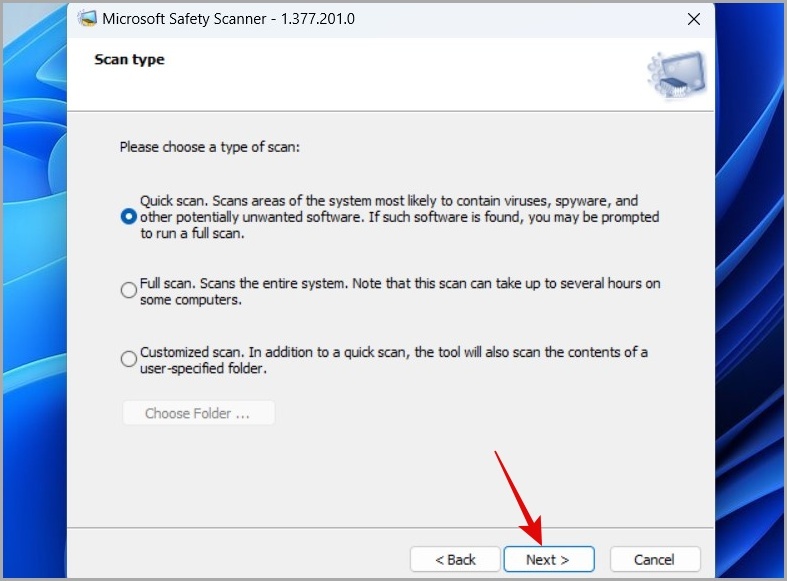Select the Full scan radio button
787x581 pixels.
click(x=128, y=290)
